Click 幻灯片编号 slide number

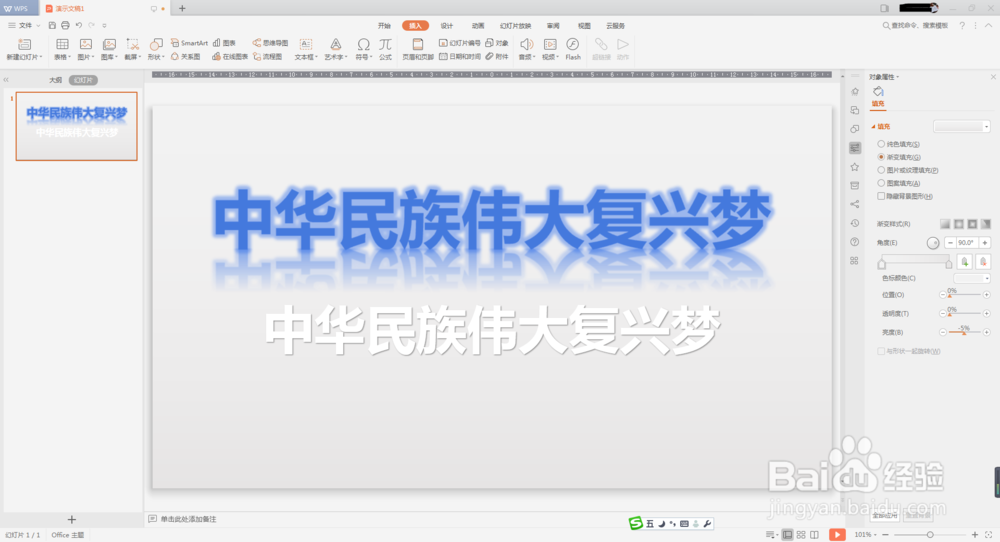tap(460, 43)
